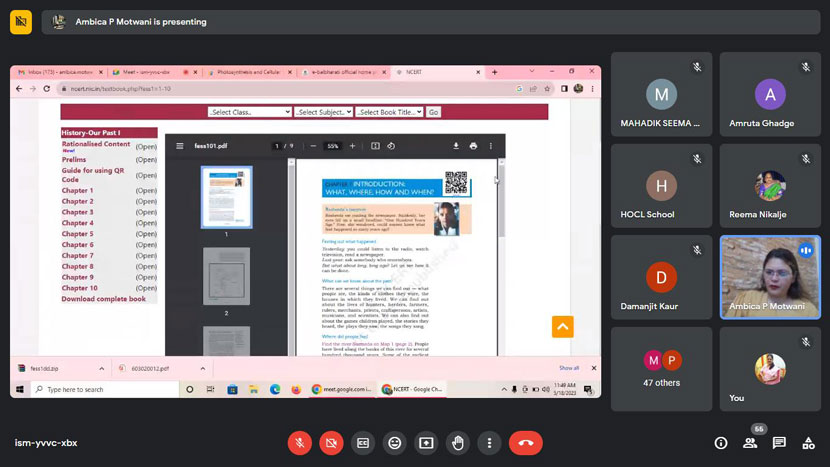
Task: Leave call with red hang-up button
Action: click(x=526, y=443)
